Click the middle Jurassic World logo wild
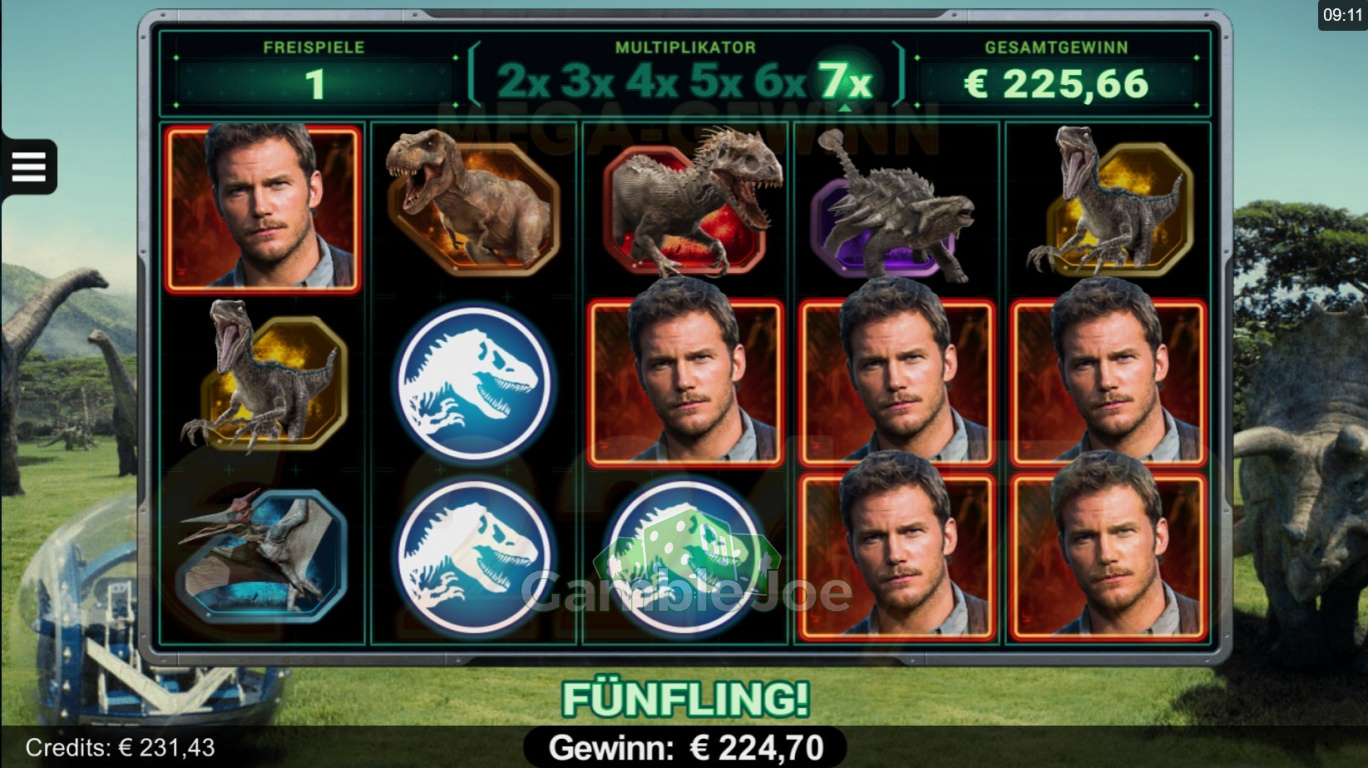The width and height of the screenshot is (1368, 768). tap(473, 384)
